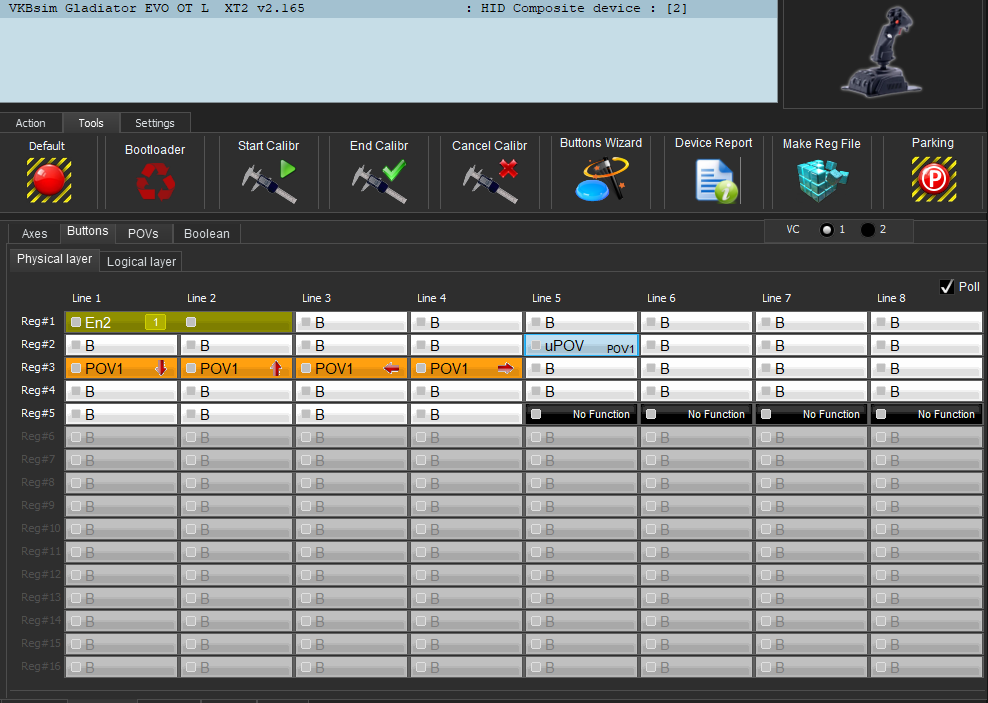Click the B cell at Reg#5 Line 4

click(466, 414)
